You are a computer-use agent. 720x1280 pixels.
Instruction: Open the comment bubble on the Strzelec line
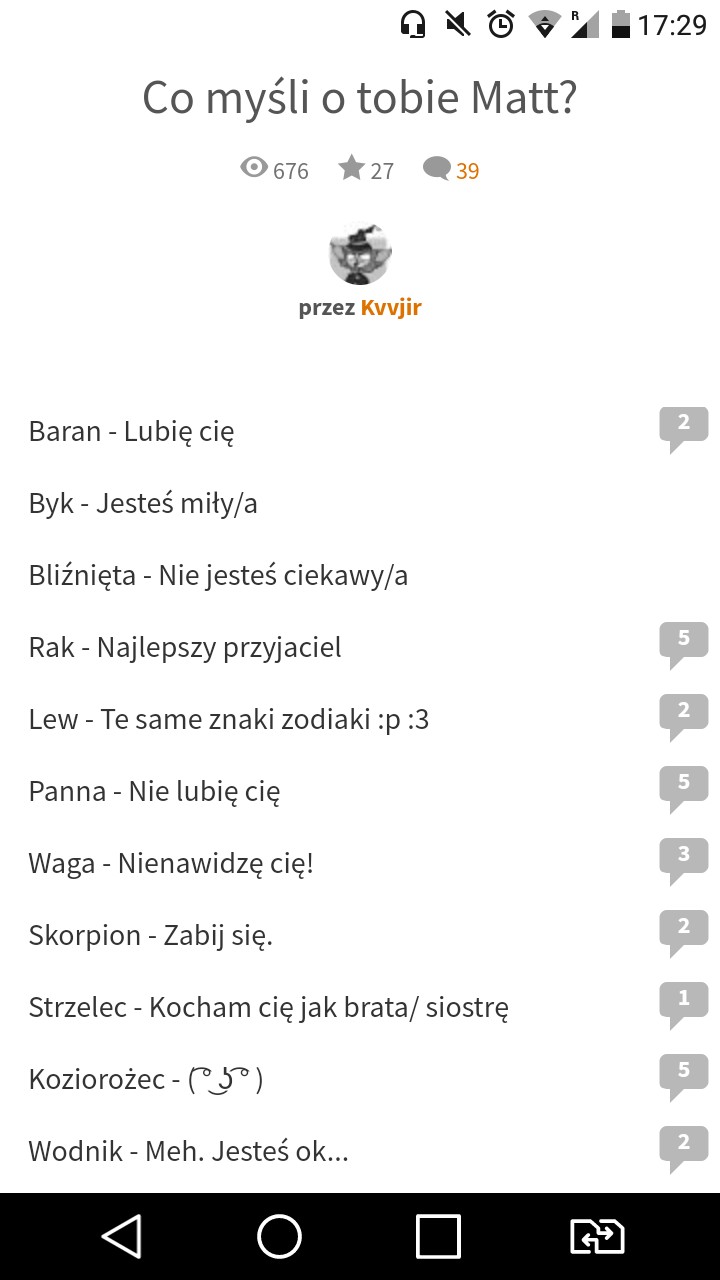683,1001
